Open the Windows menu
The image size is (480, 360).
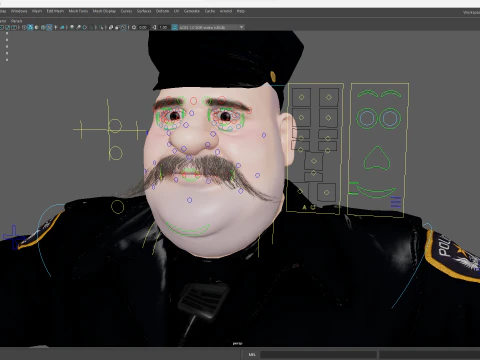19,11
